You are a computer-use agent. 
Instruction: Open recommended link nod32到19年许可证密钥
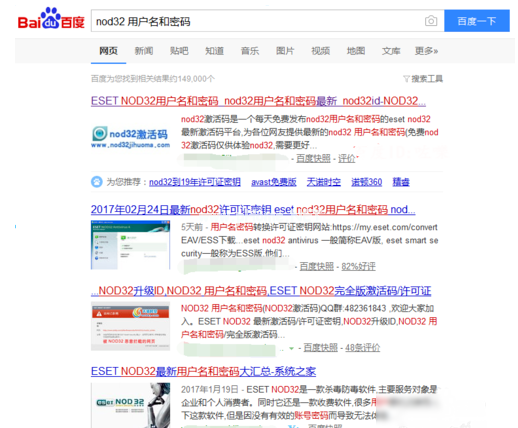tap(195, 182)
